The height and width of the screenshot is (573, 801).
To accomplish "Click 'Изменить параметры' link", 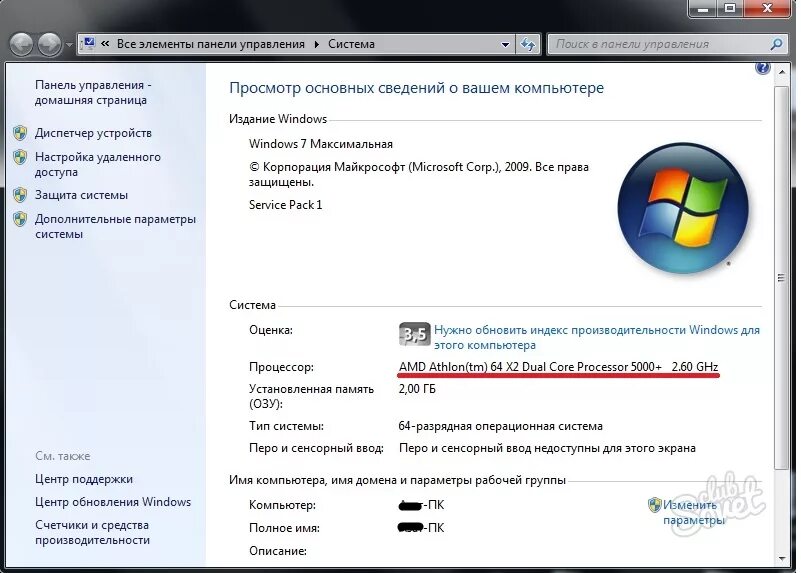I will tap(694, 513).
